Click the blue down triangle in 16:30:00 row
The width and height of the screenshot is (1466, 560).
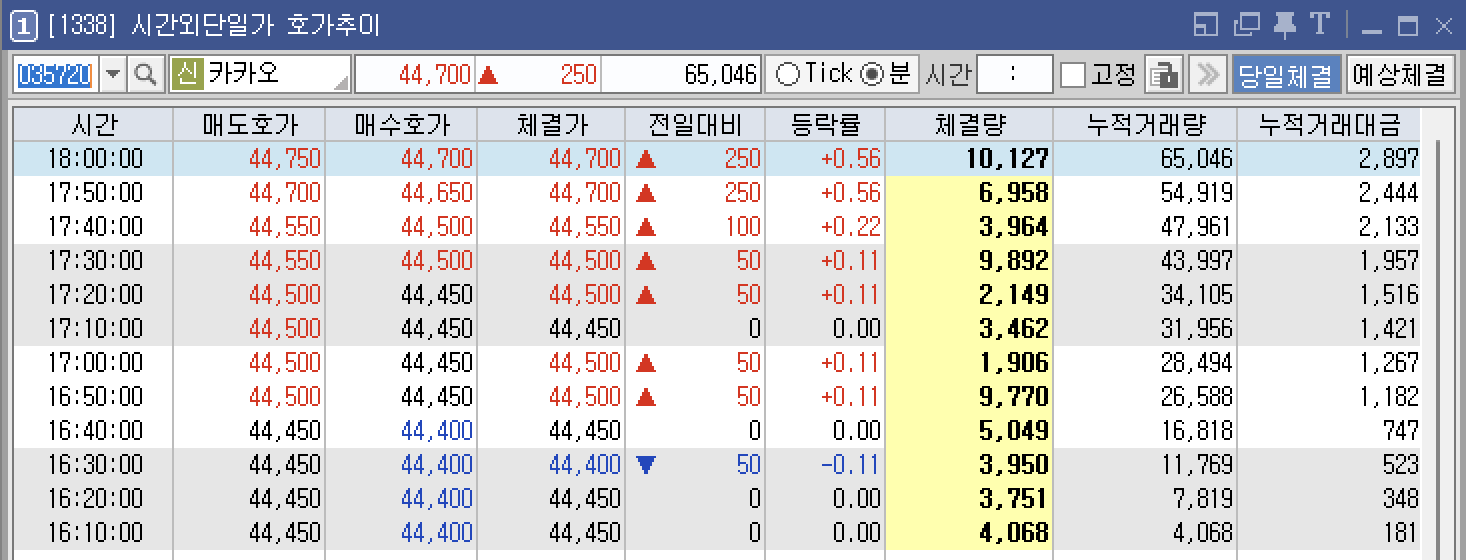tap(646, 464)
